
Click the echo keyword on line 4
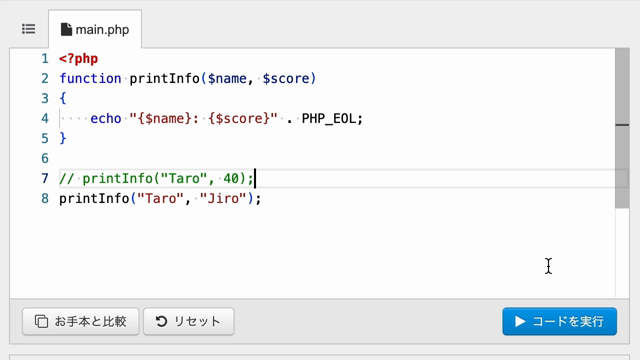tap(106, 118)
